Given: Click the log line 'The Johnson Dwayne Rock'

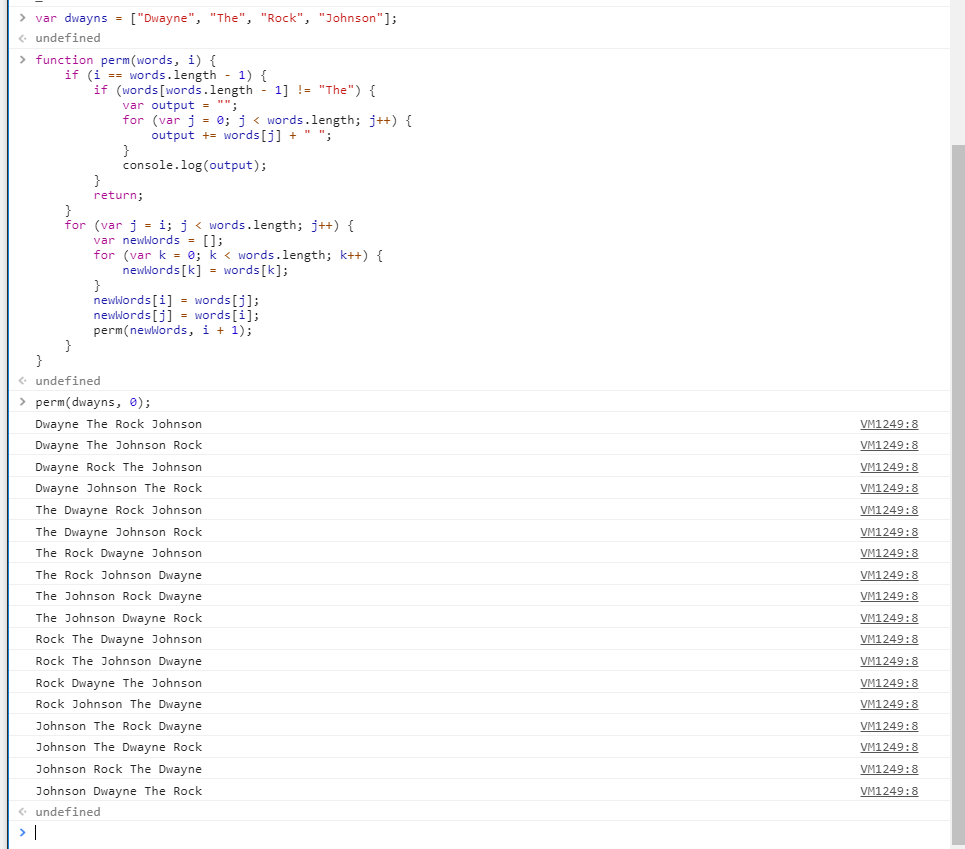Looking at the screenshot, I should [x=119, y=618].
